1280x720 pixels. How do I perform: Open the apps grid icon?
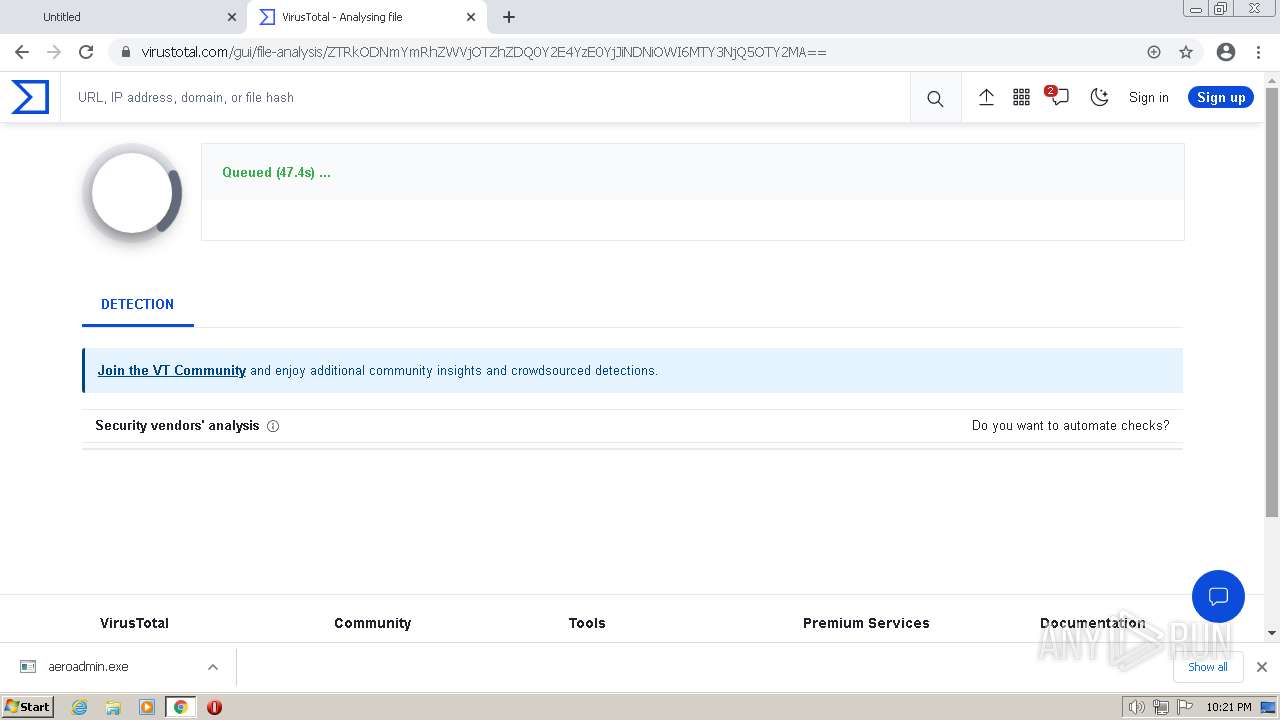coord(1021,97)
